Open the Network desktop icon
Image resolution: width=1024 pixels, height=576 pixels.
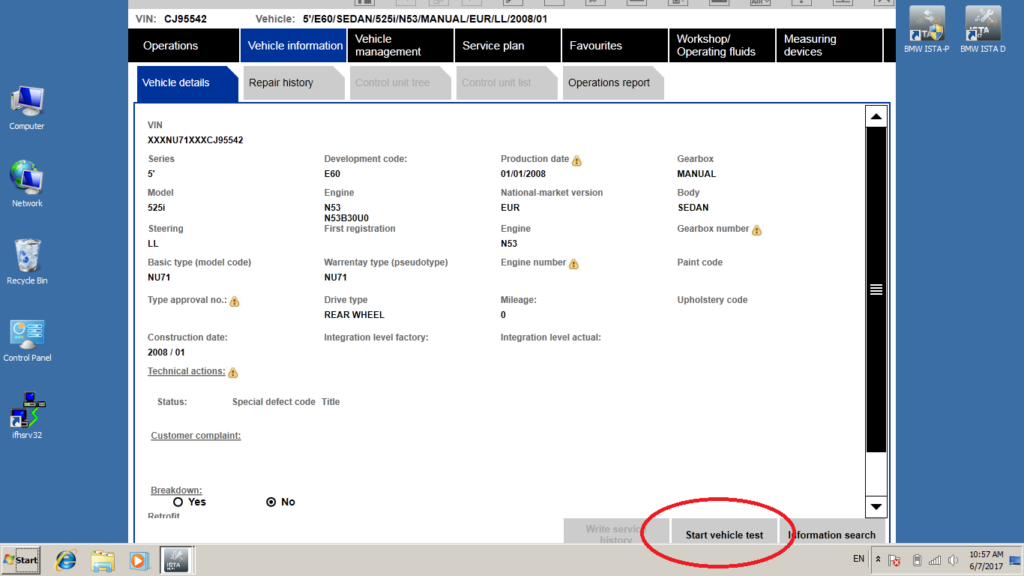pyautogui.click(x=27, y=184)
